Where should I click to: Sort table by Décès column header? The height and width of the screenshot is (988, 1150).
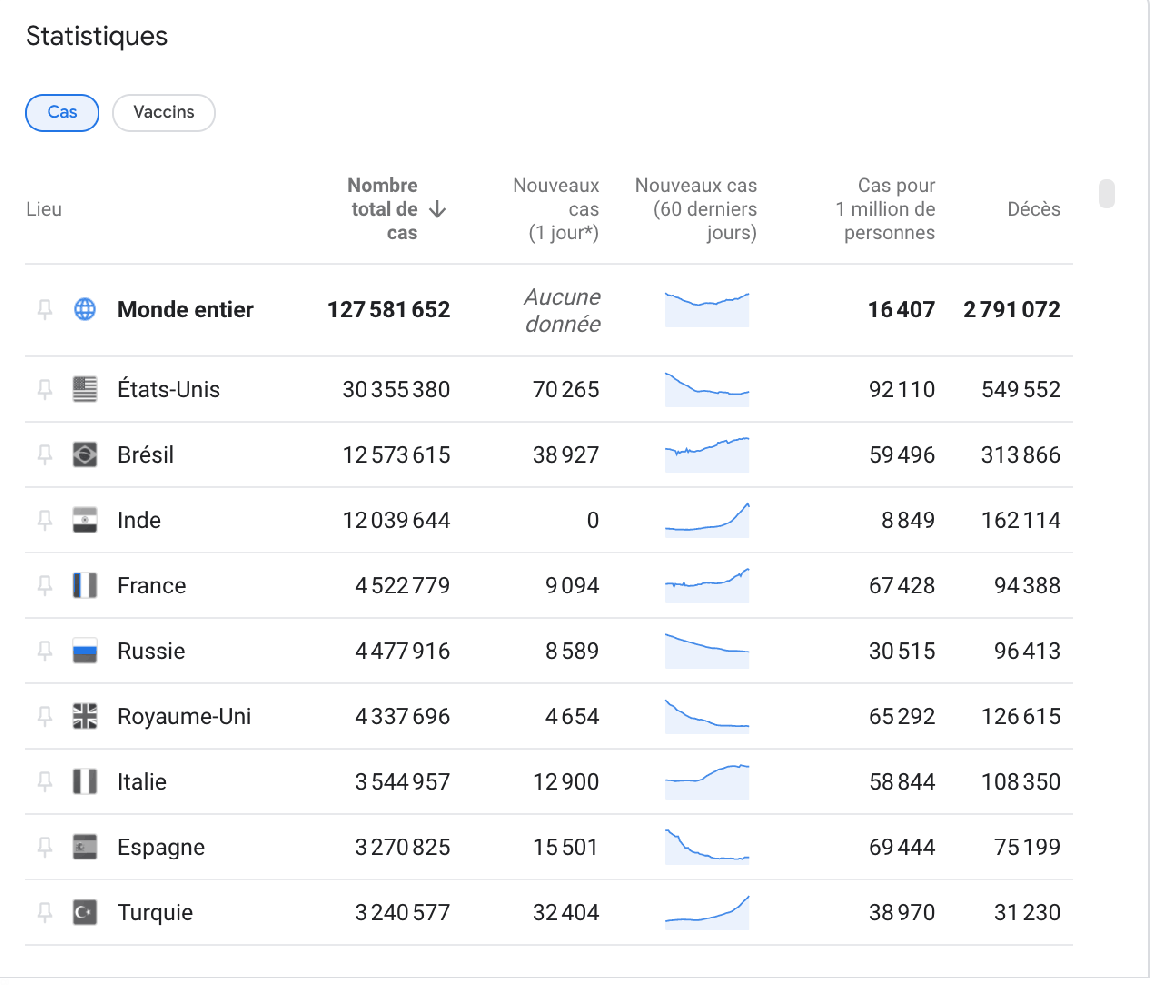coord(1033,209)
